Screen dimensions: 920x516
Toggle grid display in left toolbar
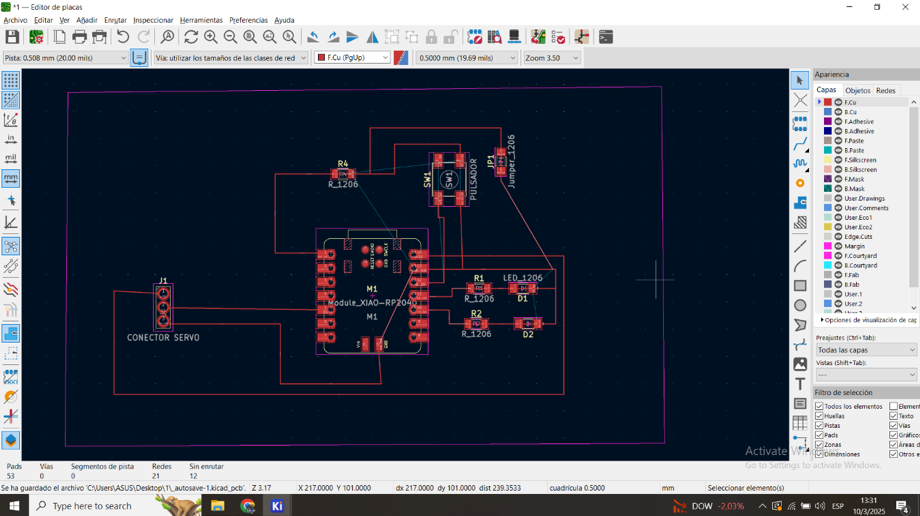click(11, 80)
